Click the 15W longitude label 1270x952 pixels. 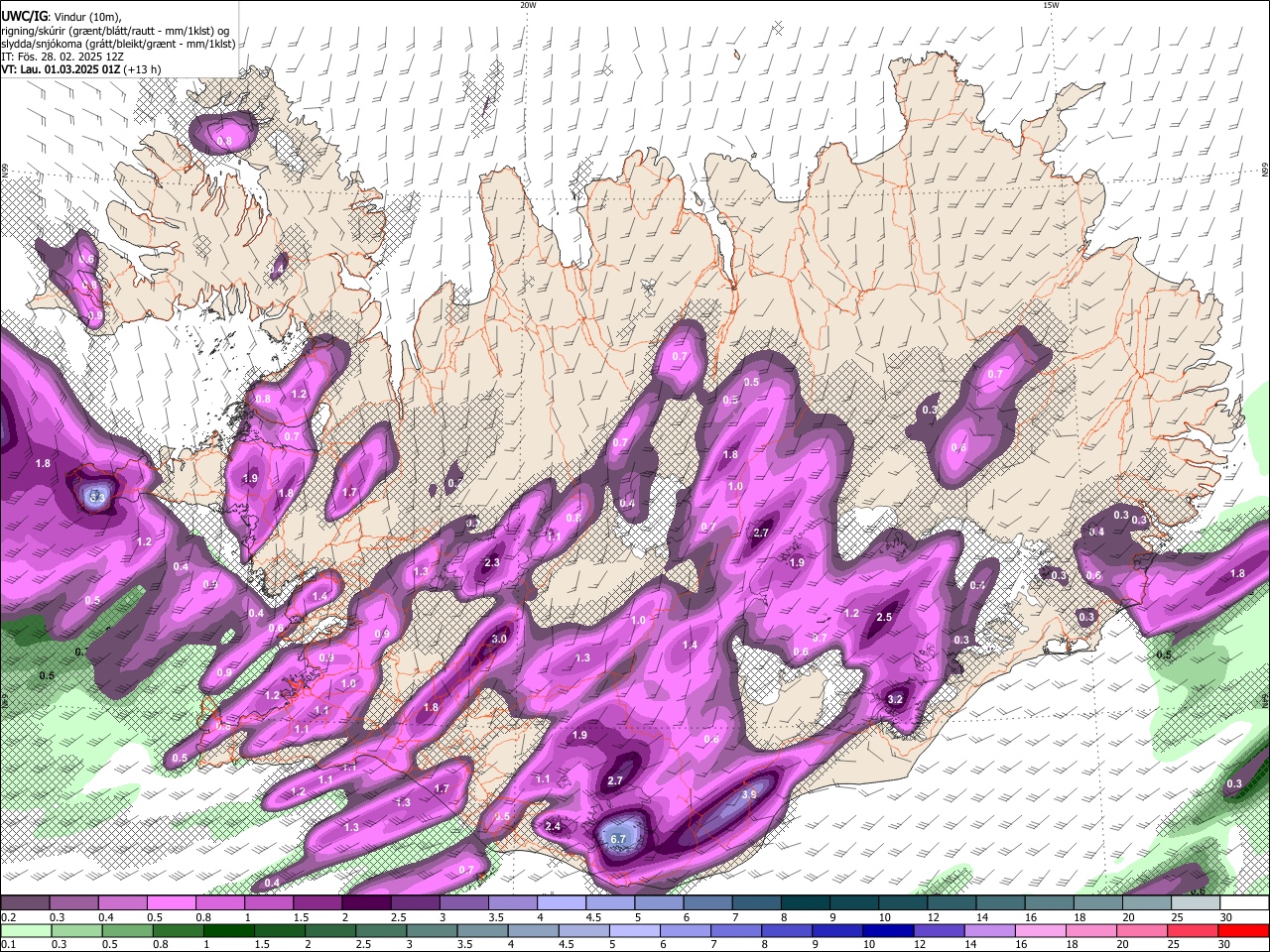click(x=1051, y=5)
